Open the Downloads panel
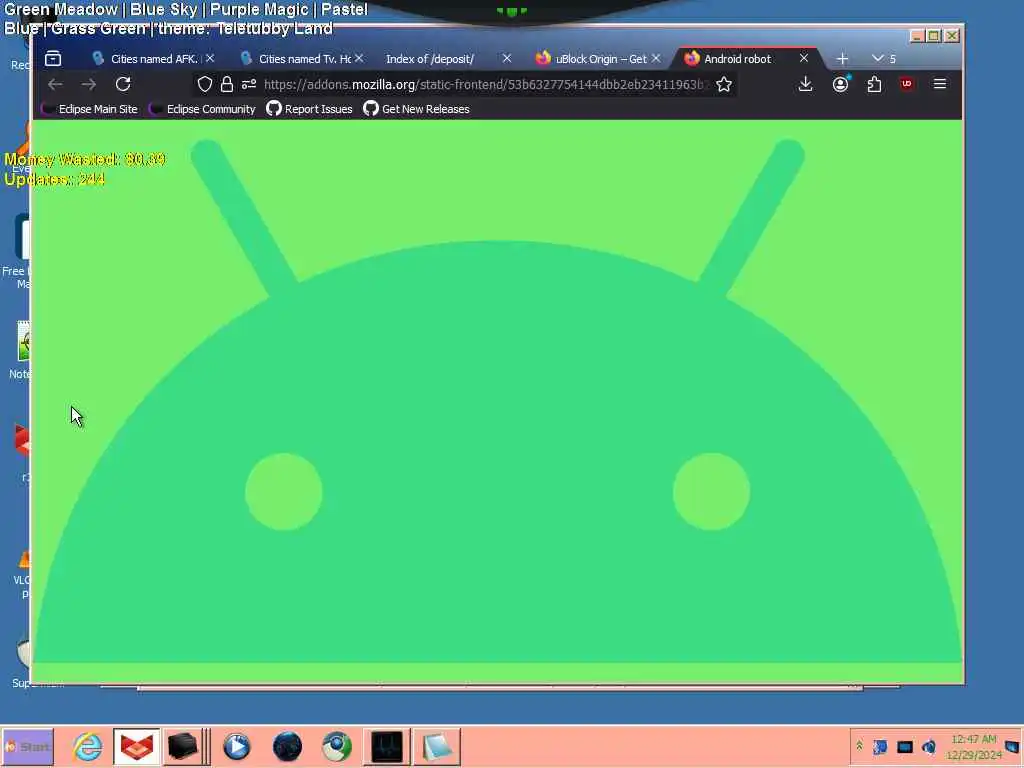The height and width of the screenshot is (768, 1024). 805,84
